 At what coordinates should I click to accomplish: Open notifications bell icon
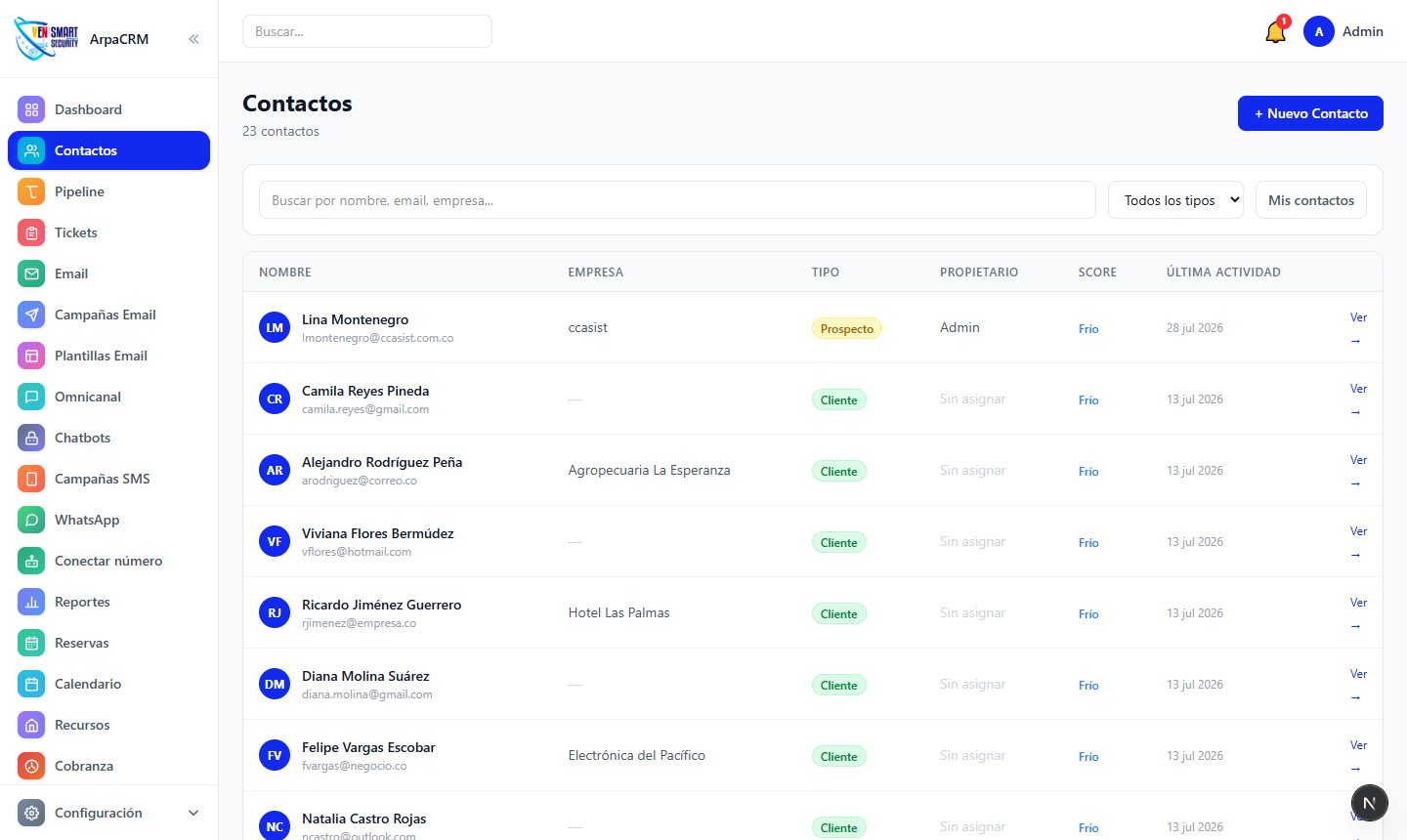tap(1275, 31)
